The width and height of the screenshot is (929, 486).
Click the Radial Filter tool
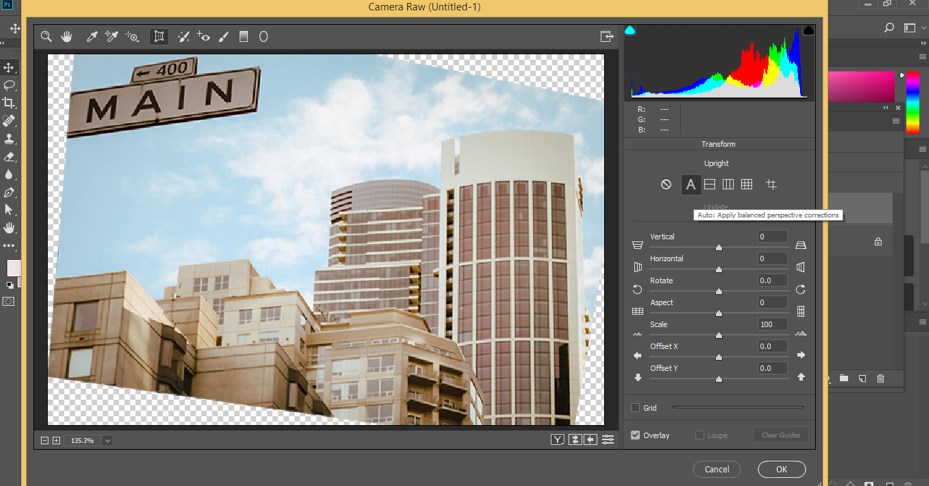[x=264, y=37]
